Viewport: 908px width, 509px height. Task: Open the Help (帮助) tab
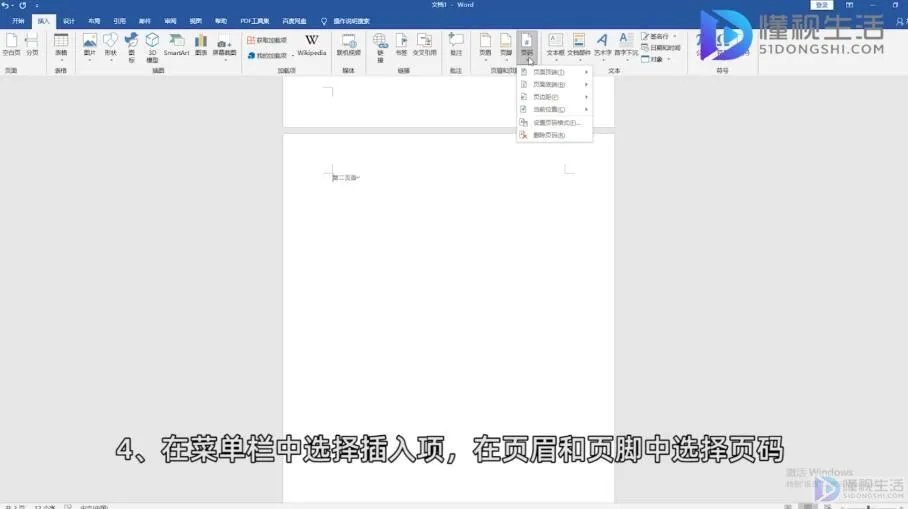[221, 21]
